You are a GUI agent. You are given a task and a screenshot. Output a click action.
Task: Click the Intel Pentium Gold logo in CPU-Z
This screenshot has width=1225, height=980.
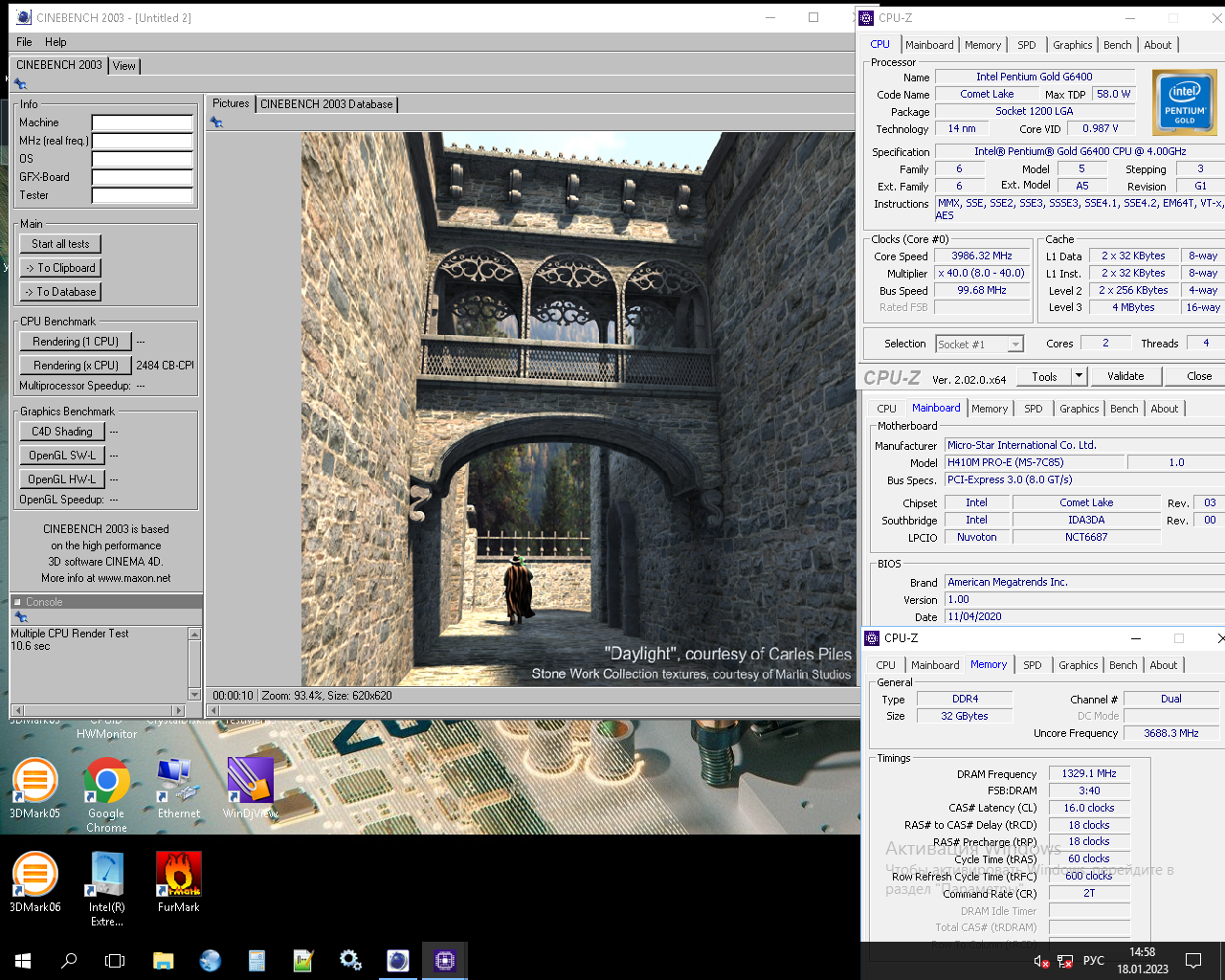[x=1185, y=102]
